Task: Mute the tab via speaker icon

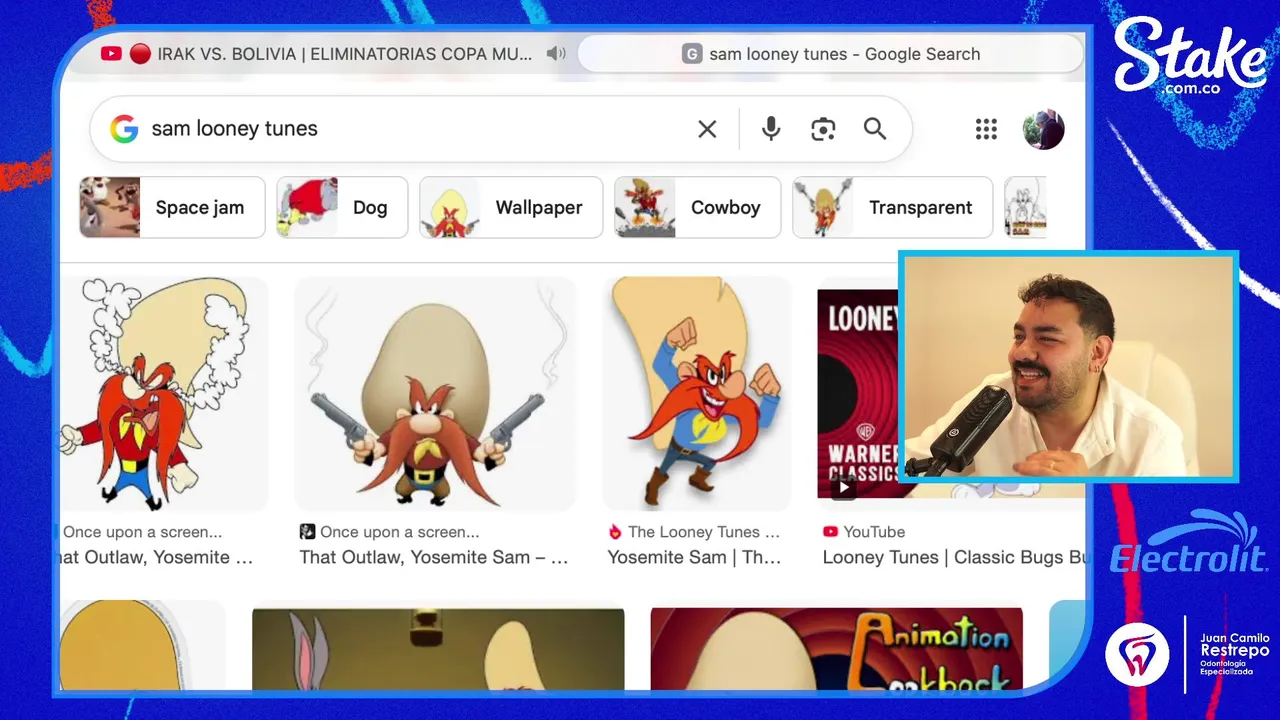Action: point(556,54)
